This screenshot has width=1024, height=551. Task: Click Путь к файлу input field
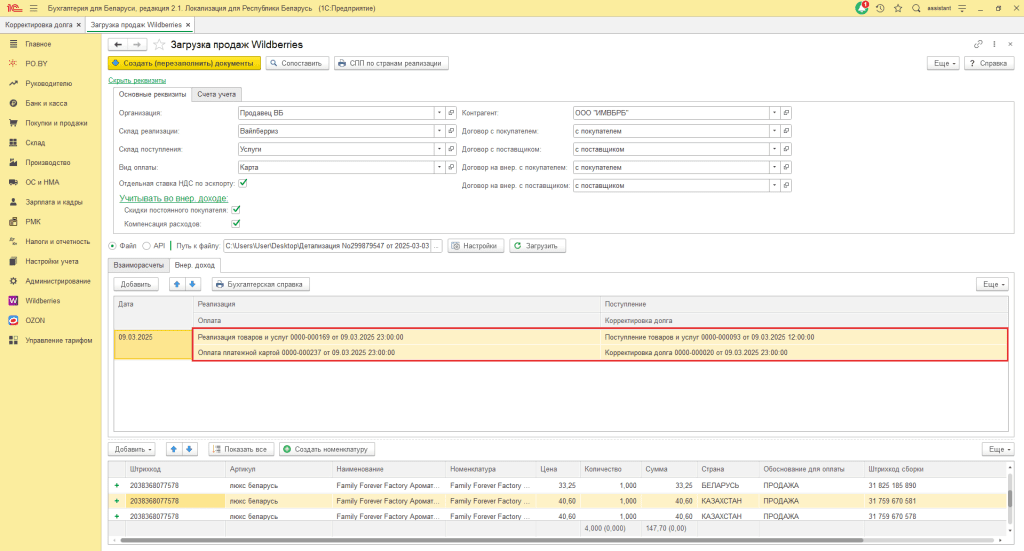point(327,246)
